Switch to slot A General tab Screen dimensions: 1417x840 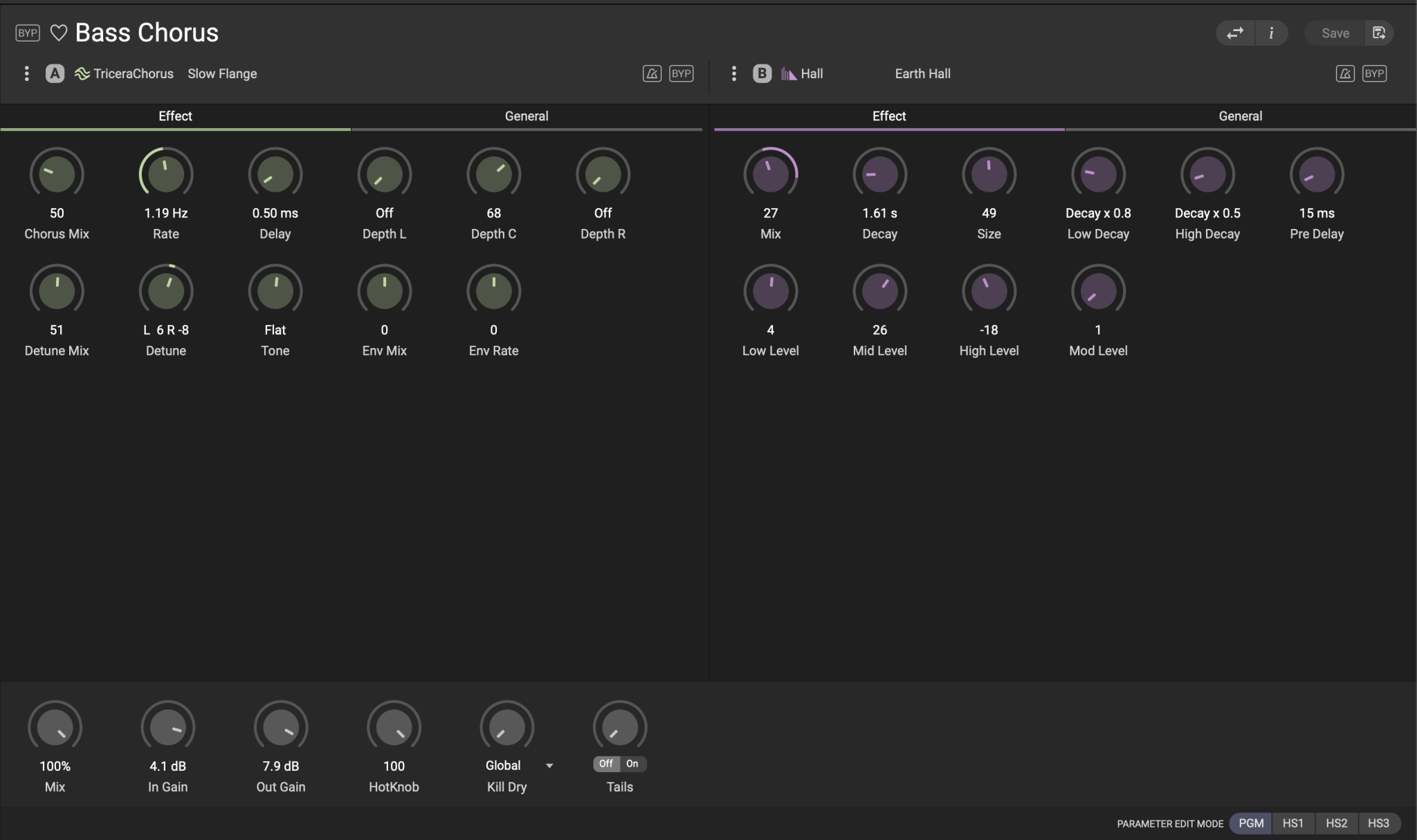[x=527, y=116]
